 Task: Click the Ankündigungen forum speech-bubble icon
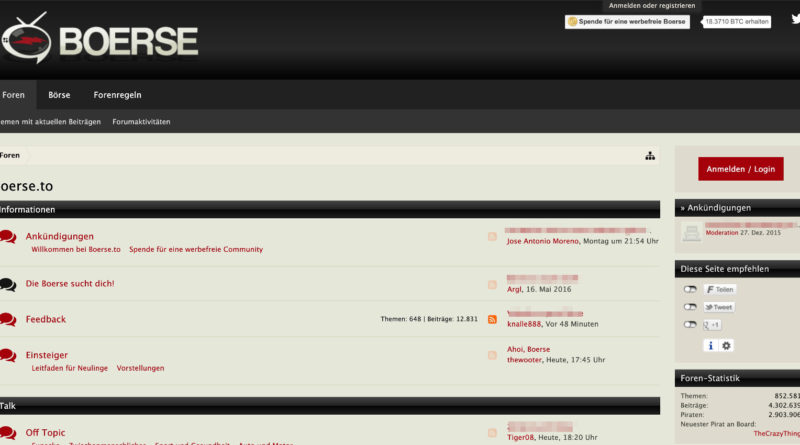[8, 237]
